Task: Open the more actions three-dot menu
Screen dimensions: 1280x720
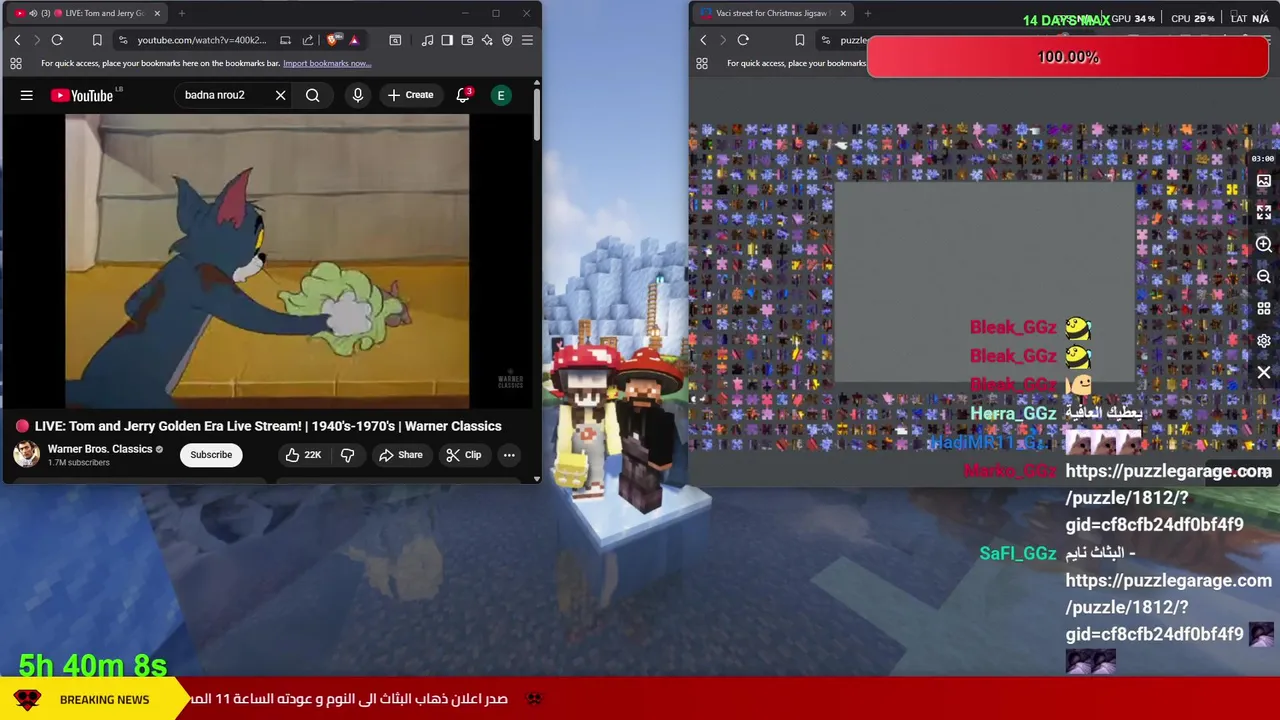Action: tap(509, 455)
